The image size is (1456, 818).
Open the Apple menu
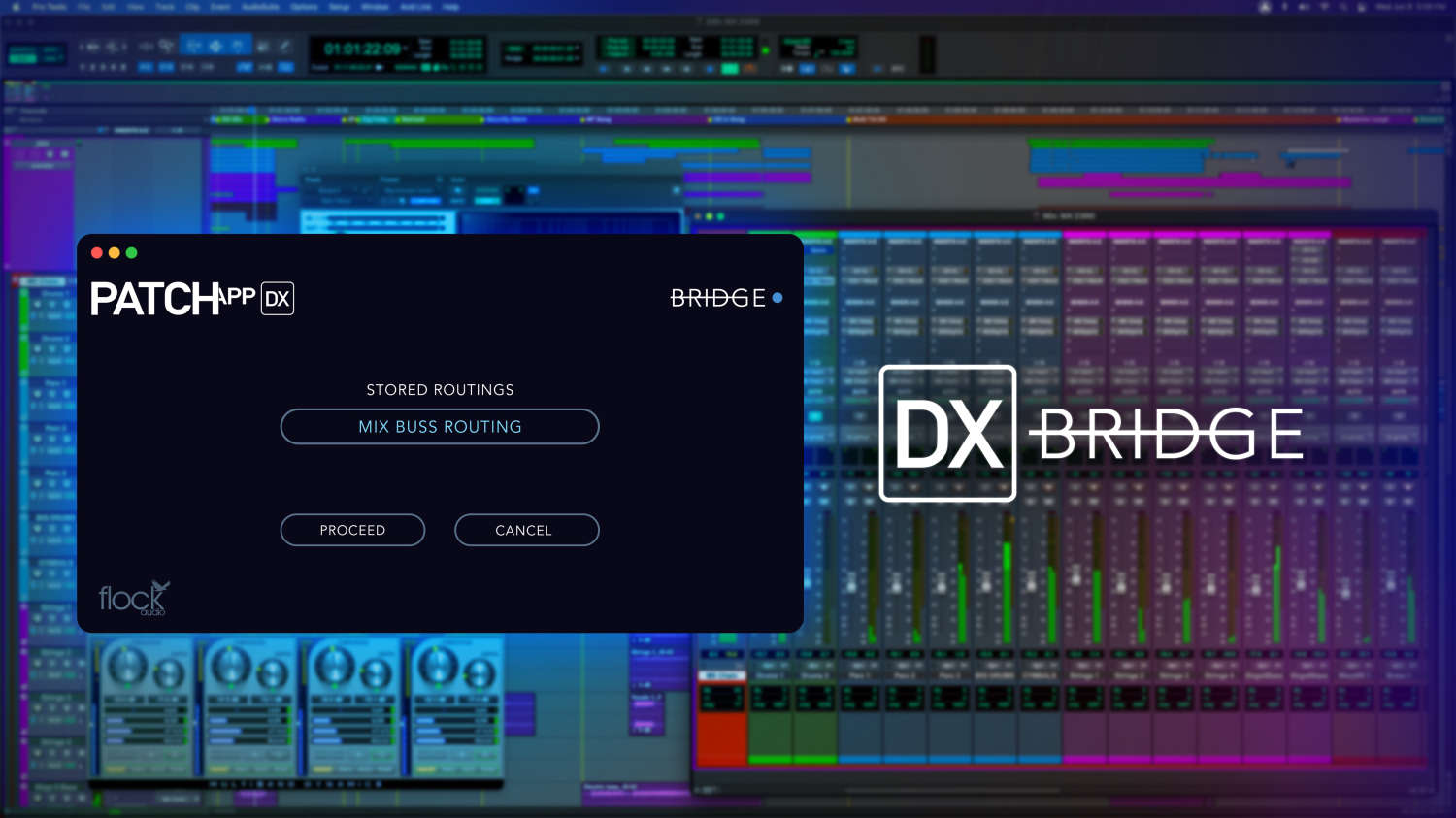tap(16, 7)
